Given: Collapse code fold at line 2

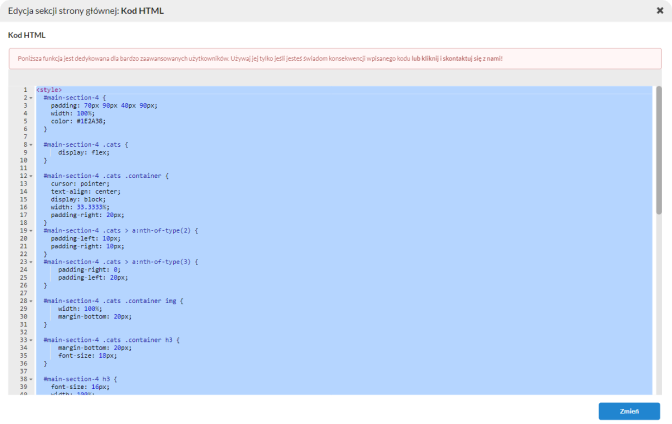Looking at the screenshot, I should pos(31,98).
